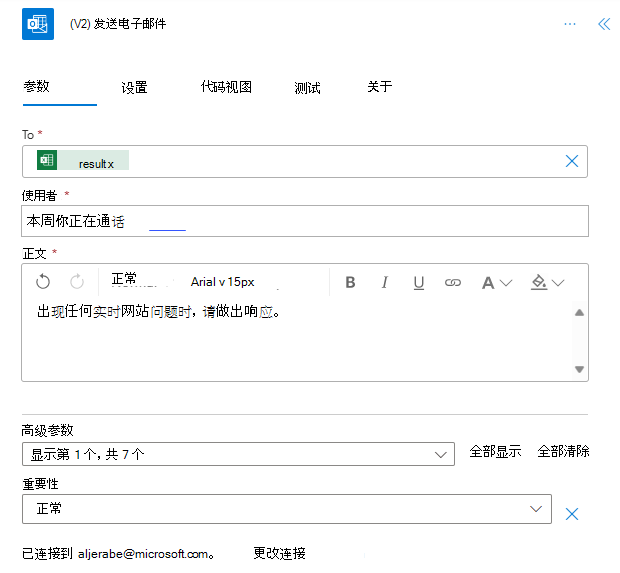
Task: Toggle underline formatting in the body editor
Action: click(418, 283)
